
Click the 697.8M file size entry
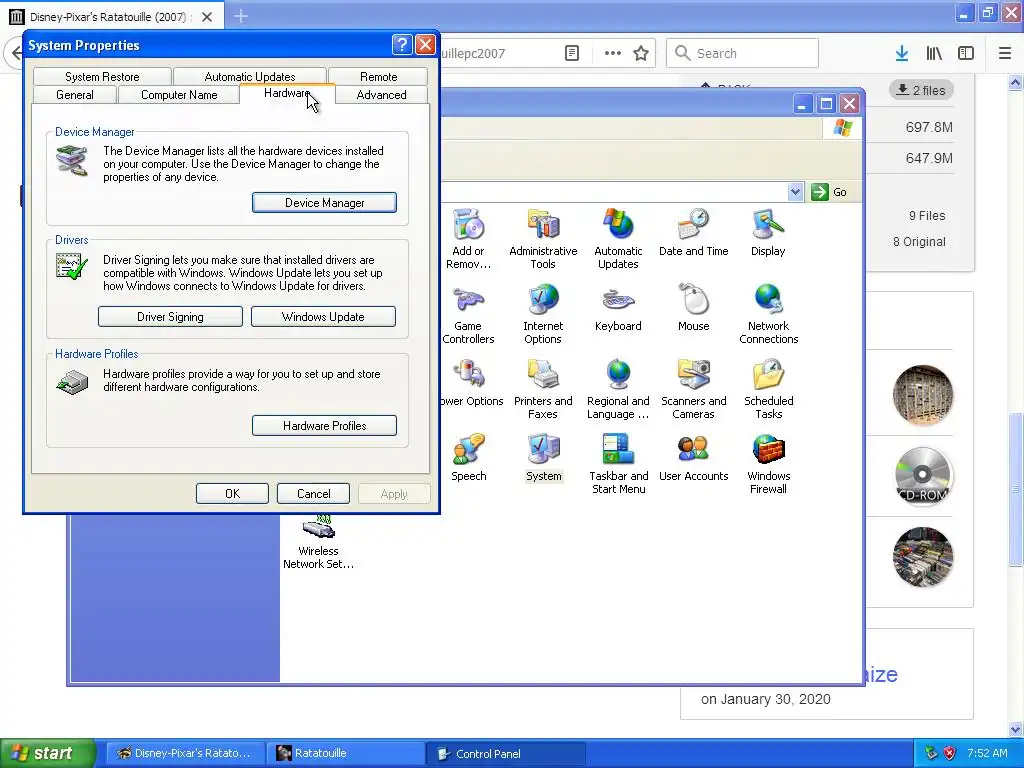pos(929,127)
